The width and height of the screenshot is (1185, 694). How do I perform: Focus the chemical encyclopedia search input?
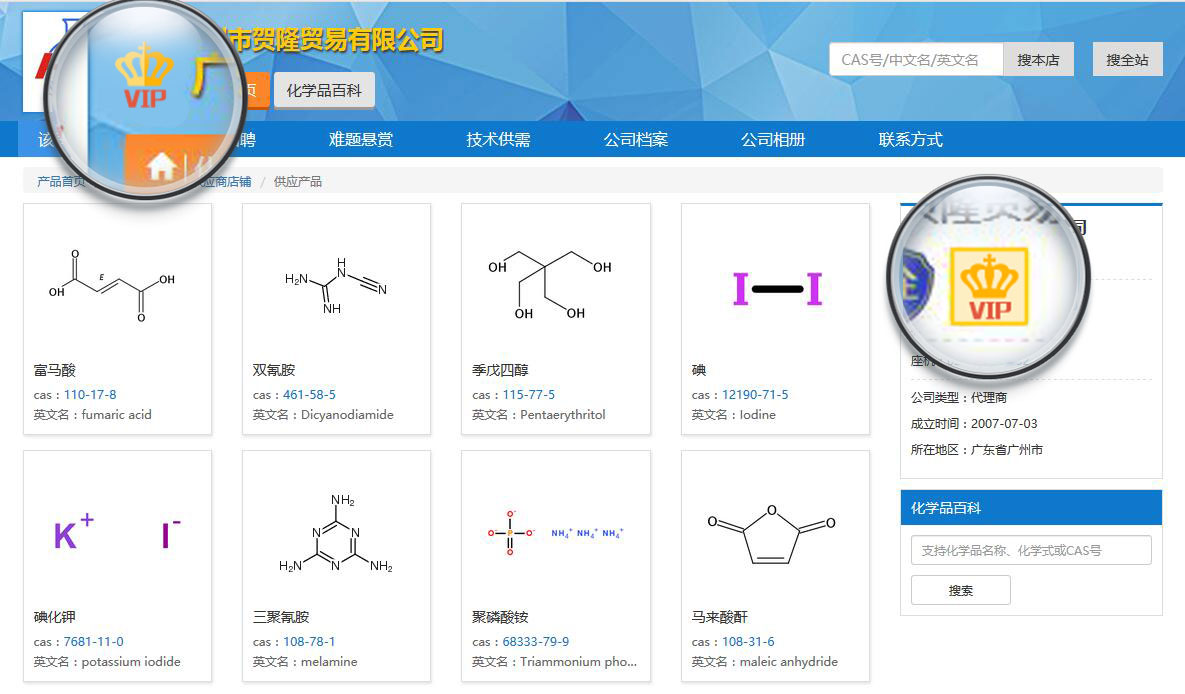(x=1030, y=550)
